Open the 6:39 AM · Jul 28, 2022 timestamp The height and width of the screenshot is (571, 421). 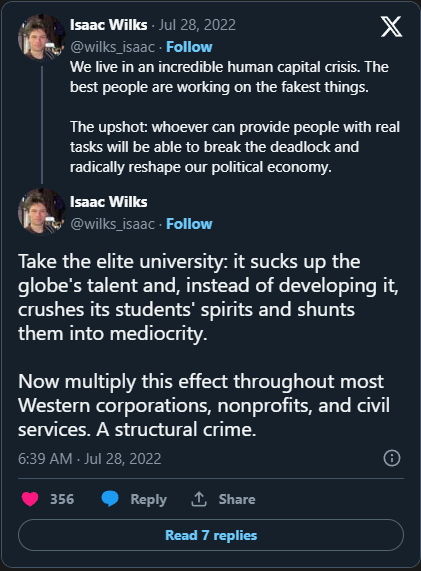coord(90,458)
